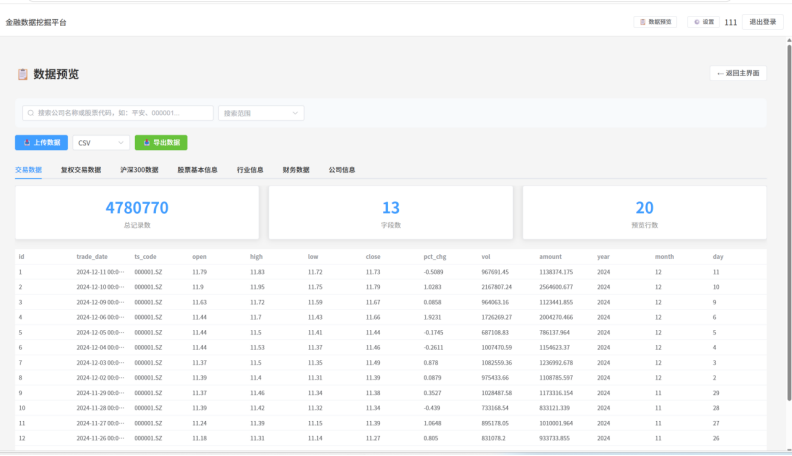This screenshot has width=792, height=456.
Task: Click the 金融数据挖掘平台 title
Action: [x=36, y=22]
